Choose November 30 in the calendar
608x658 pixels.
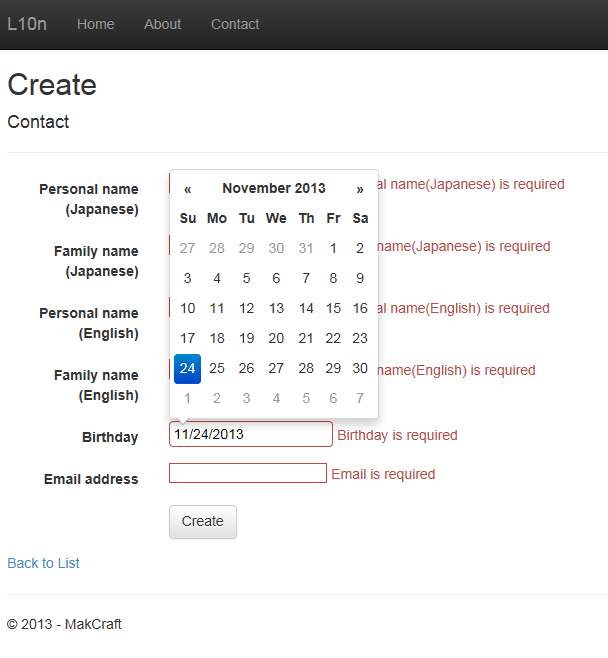[360, 368]
